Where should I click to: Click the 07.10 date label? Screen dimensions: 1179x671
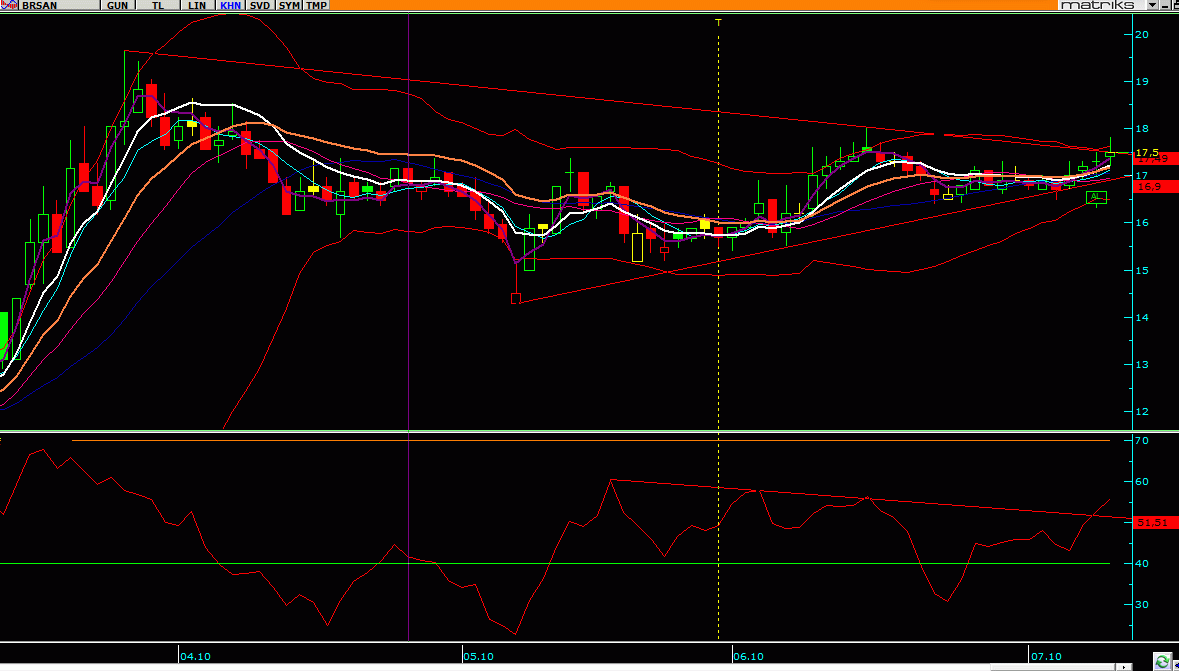point(1047,656)
